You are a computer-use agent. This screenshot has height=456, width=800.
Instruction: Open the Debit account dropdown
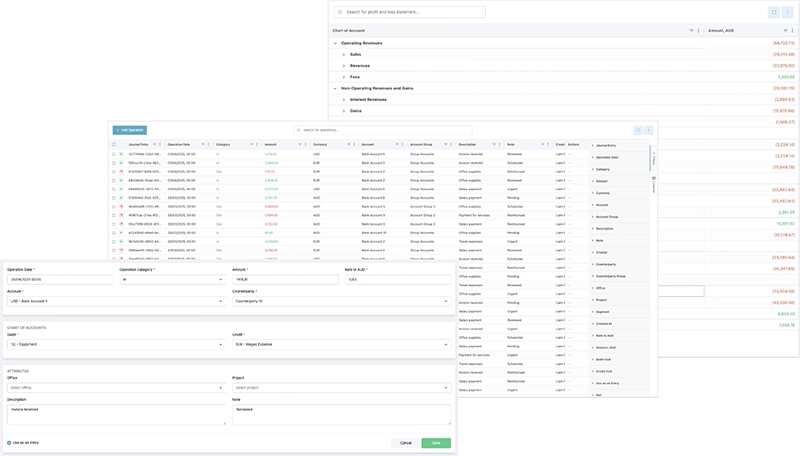point(116,344)
